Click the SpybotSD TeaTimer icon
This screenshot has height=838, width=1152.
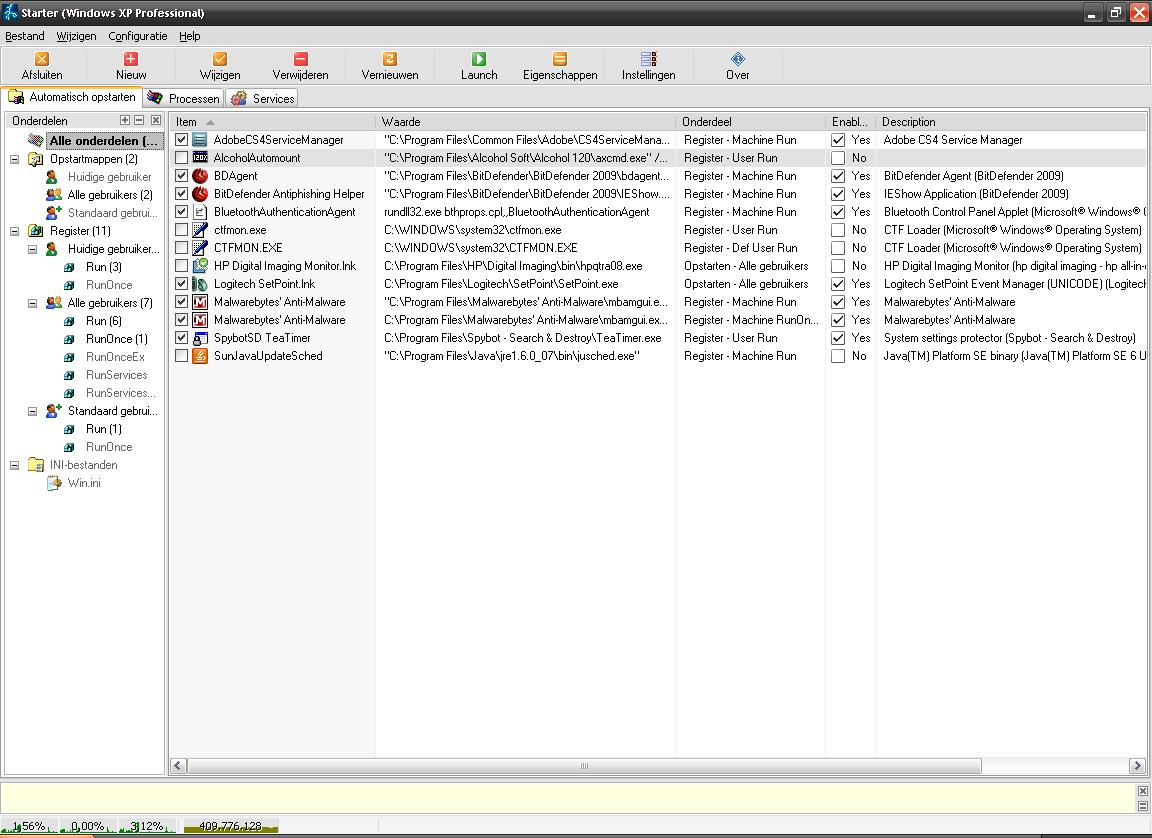click(200, 338)
